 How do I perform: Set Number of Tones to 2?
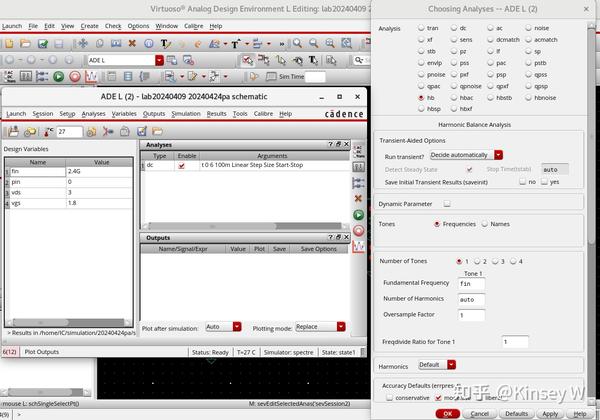(477, 261)
